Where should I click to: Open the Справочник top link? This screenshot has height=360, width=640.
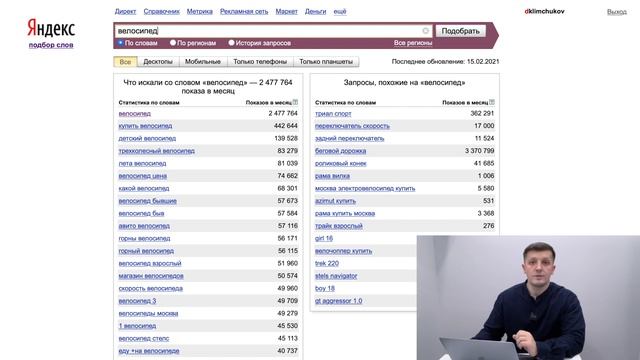click(162, 11)
